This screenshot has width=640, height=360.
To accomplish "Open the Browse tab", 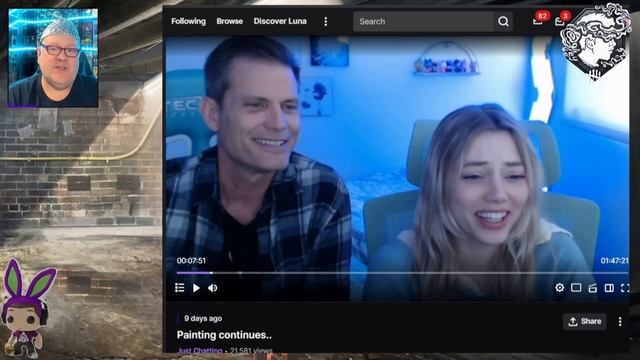I will tap(229, 21).
